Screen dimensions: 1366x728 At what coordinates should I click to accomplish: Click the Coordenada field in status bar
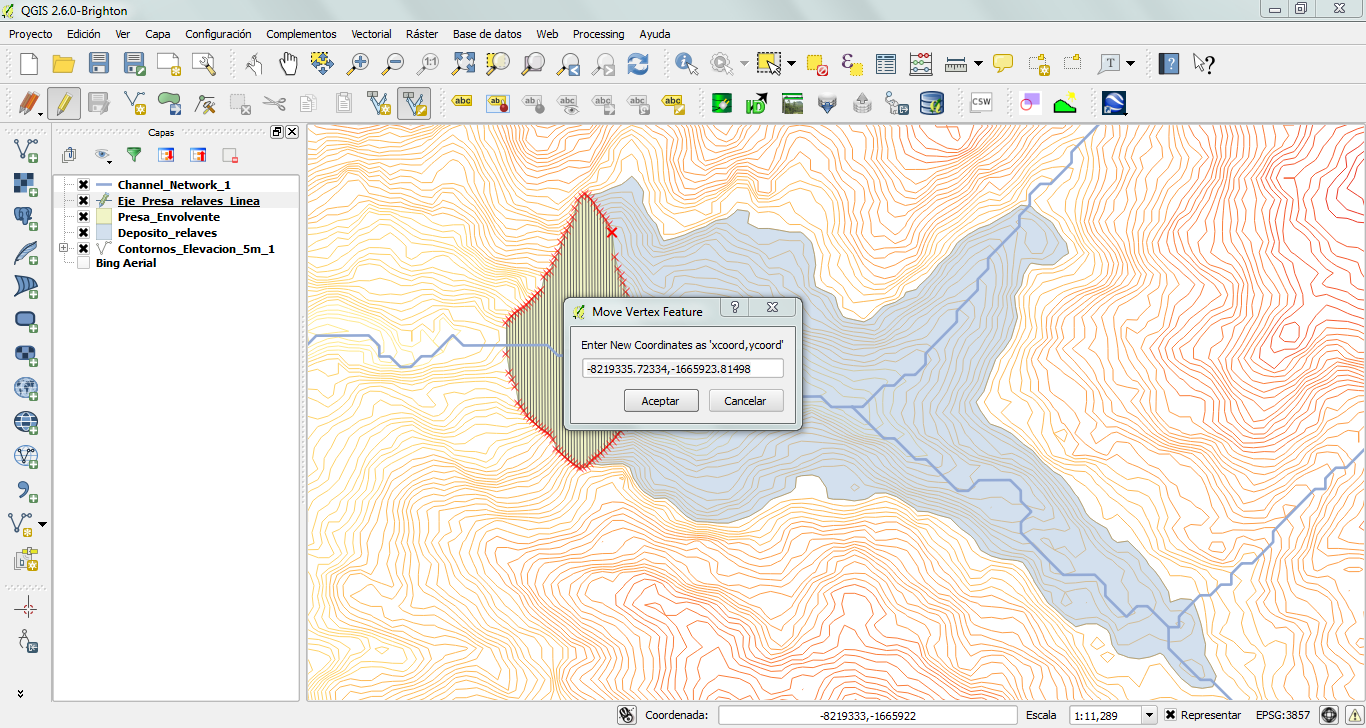[x=868, y=715]
